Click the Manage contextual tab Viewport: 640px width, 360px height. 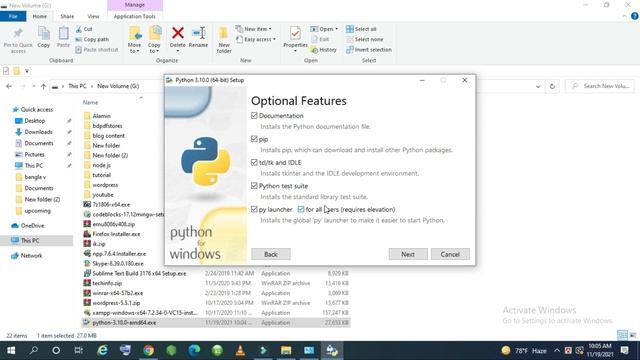(x=135, y=5)
